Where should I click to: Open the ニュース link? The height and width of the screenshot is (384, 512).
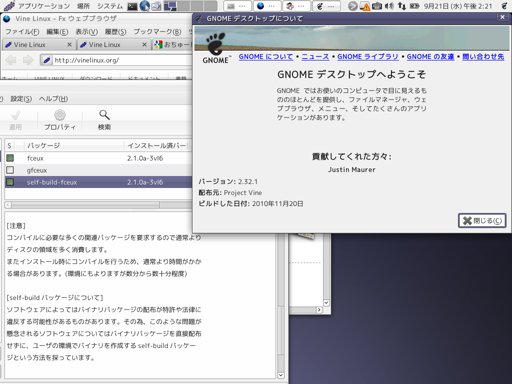(x=315, y=57)
